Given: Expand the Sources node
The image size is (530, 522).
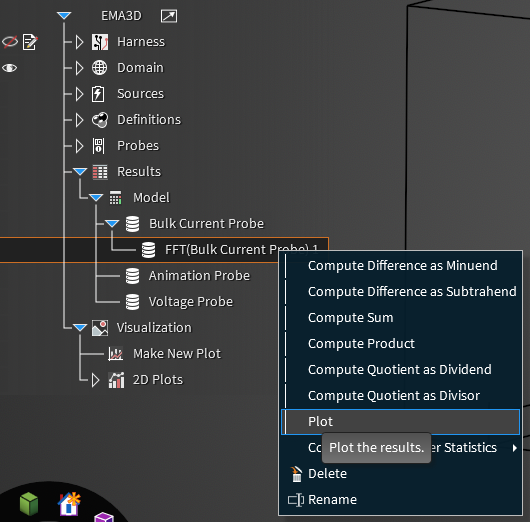Looking at the screenshot, I should tap(79, 94).
